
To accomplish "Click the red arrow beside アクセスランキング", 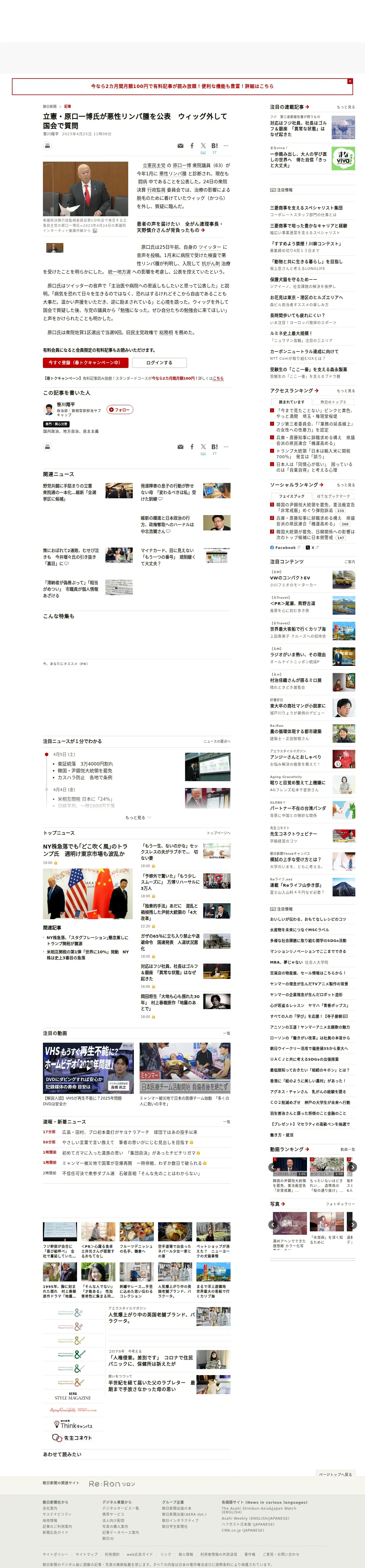I will [x=316, y=391].
